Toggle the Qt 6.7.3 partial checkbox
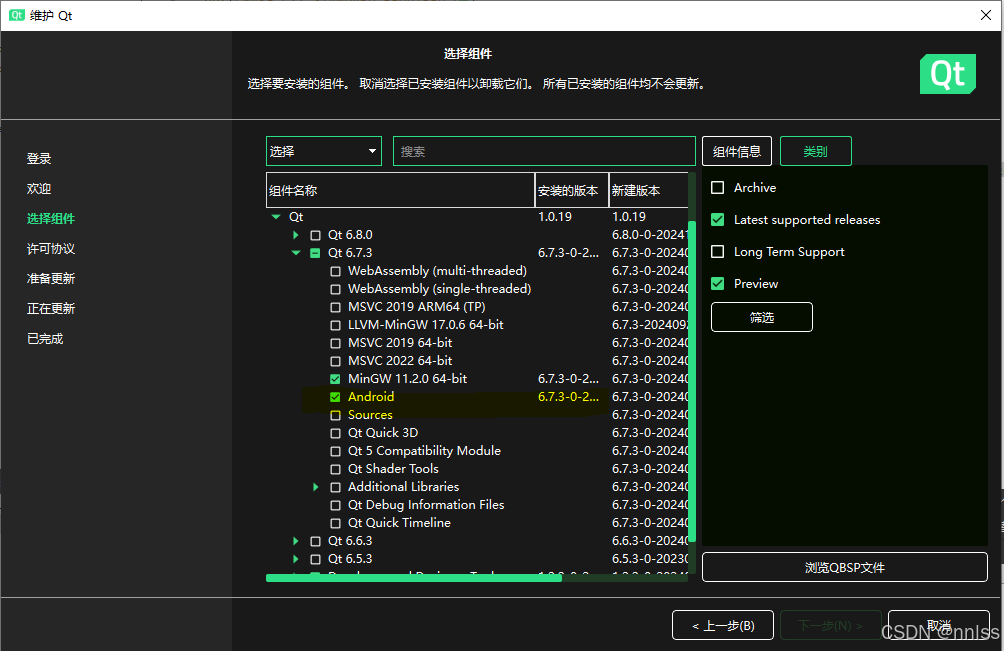 pyautogui.click(x=315, y=253)
